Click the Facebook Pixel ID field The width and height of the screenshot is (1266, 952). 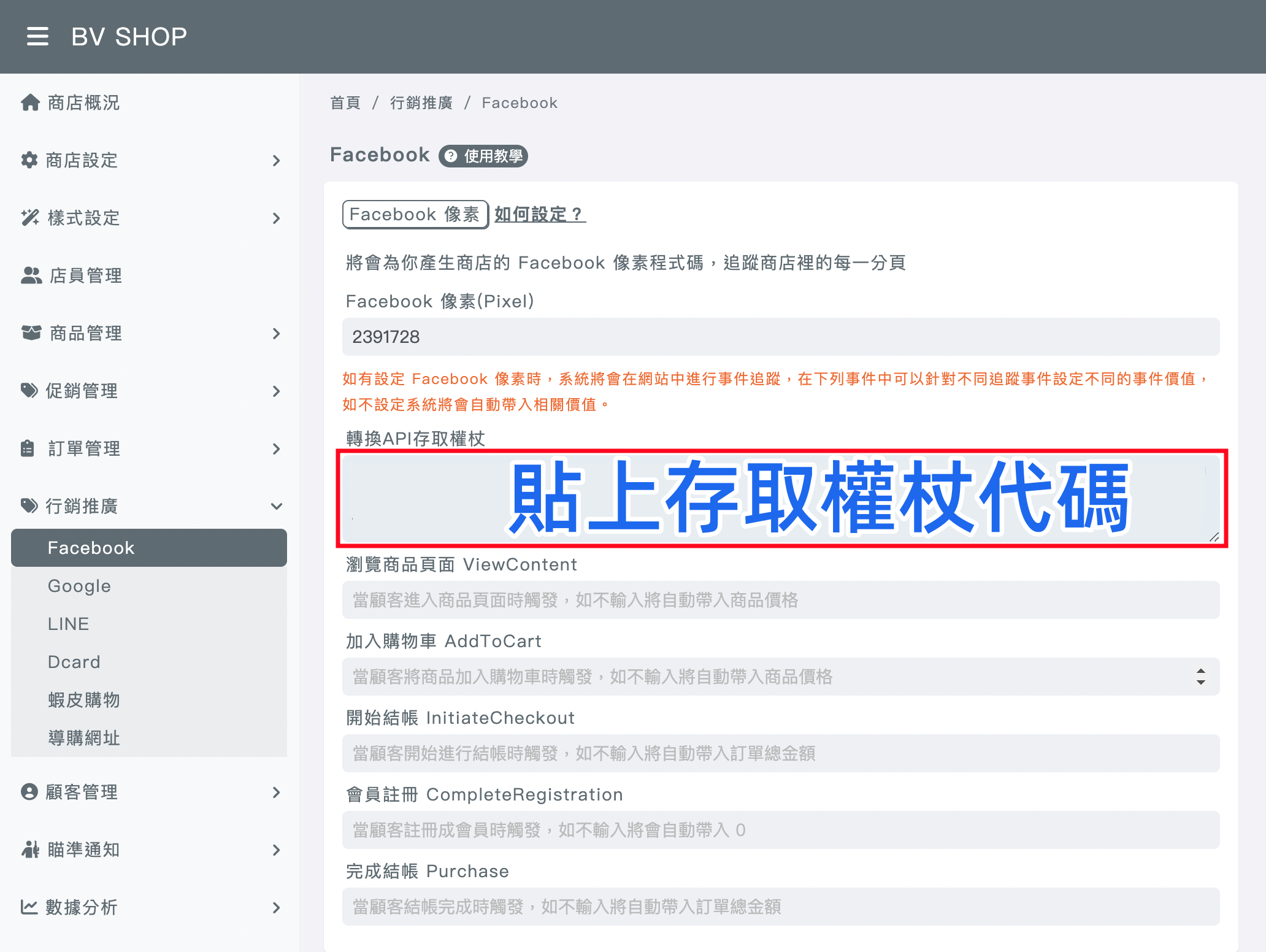[x=781, y=337]
